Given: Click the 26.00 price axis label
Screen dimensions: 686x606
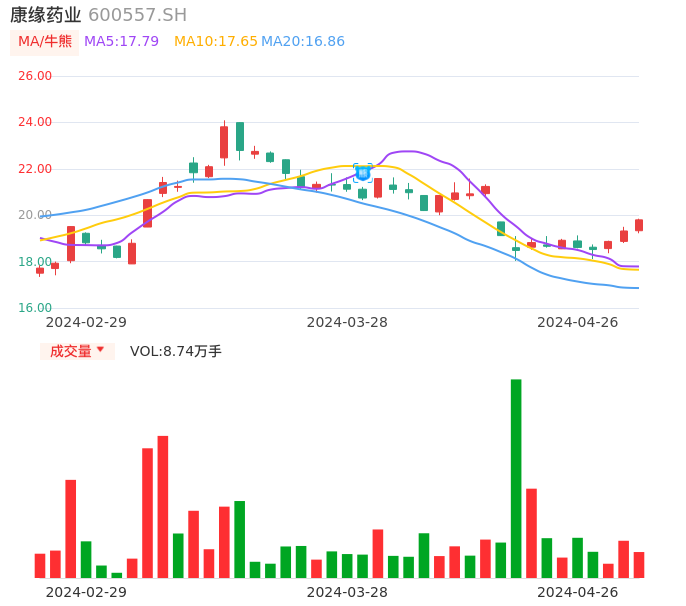Looking at the screenshot, I should (35, 76).
